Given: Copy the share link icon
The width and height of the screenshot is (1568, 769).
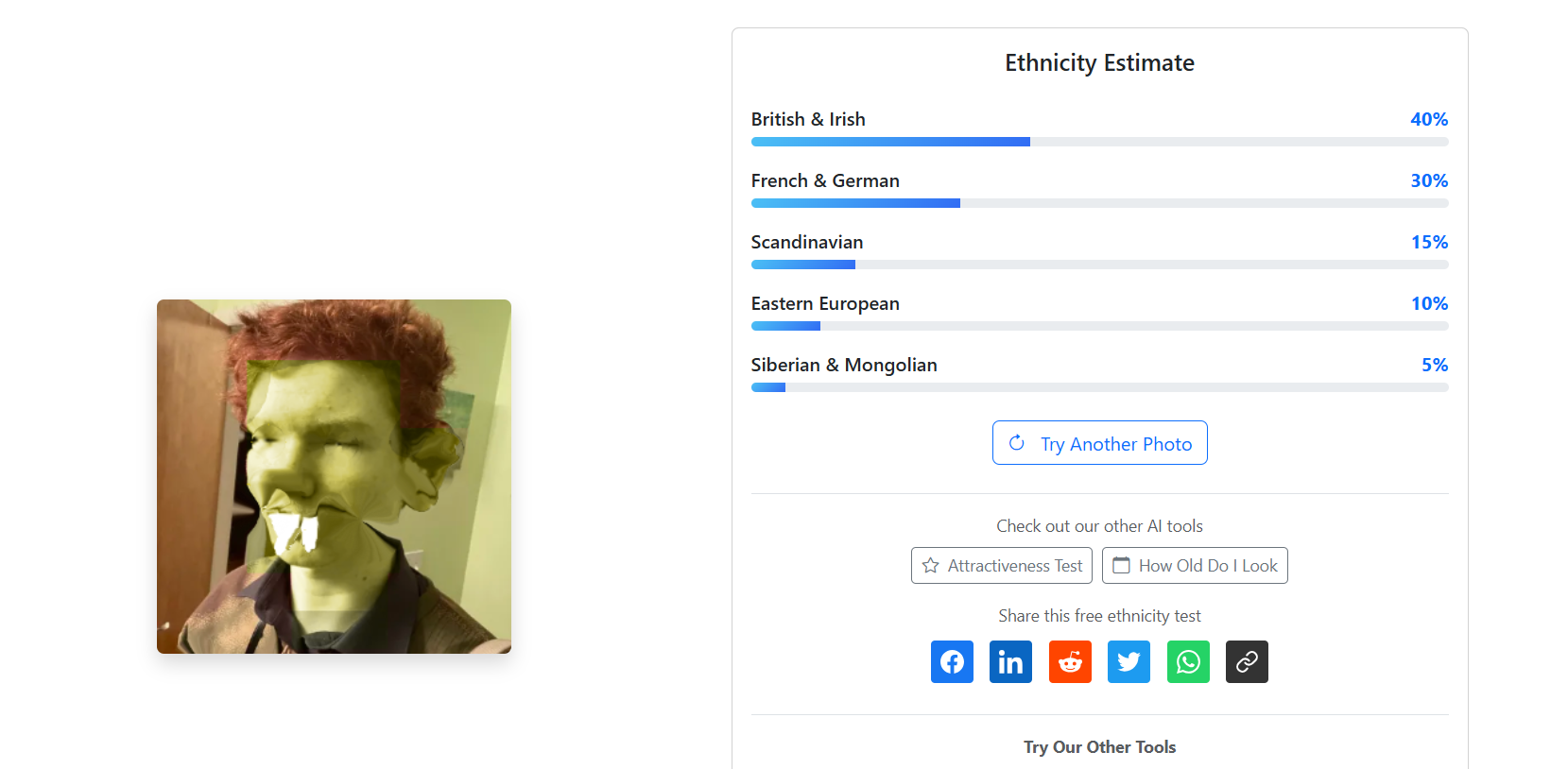Looking at the screenshot, I should pos(1247,662).
